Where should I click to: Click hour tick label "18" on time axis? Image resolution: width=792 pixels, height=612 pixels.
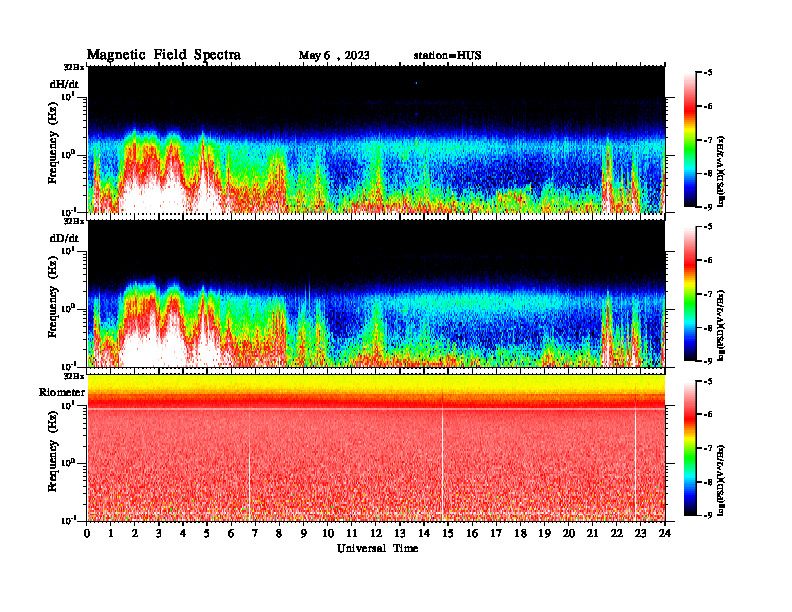point(520,533)
